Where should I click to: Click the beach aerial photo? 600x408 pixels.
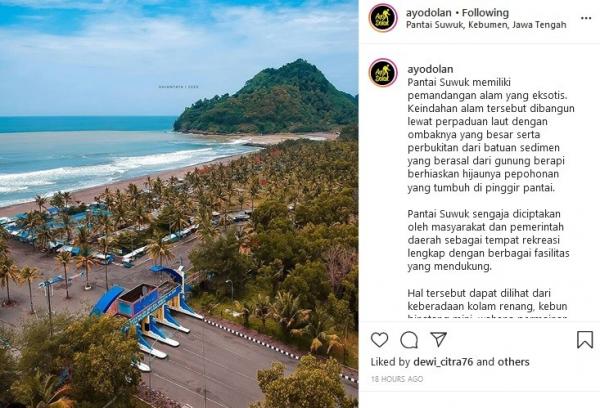pyautogui.click(x=179, y=204)
